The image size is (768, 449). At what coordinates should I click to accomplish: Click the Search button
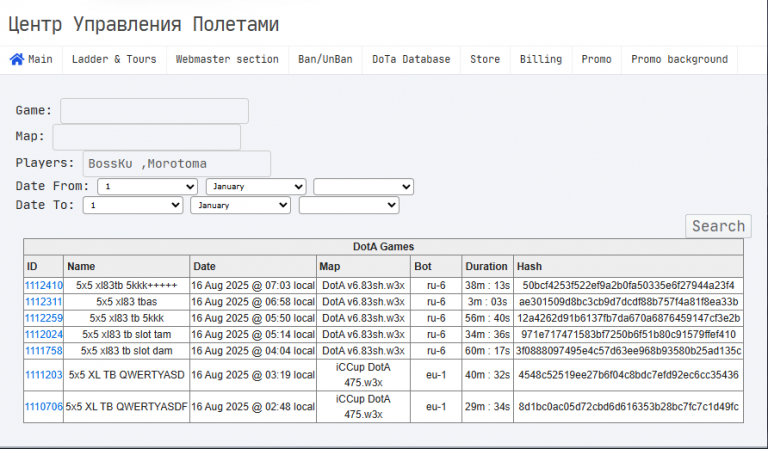click(718, 226)
